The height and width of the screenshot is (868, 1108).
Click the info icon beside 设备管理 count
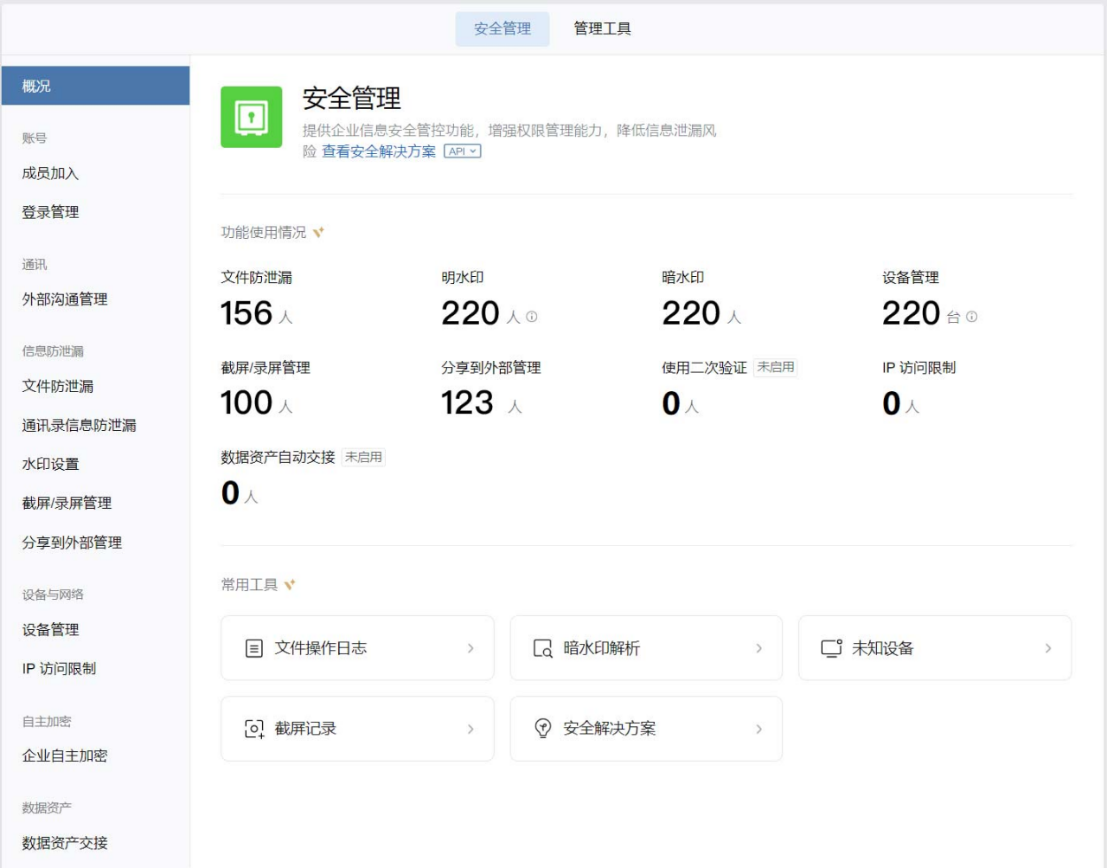pyautogui.click(x=971, y=317)
